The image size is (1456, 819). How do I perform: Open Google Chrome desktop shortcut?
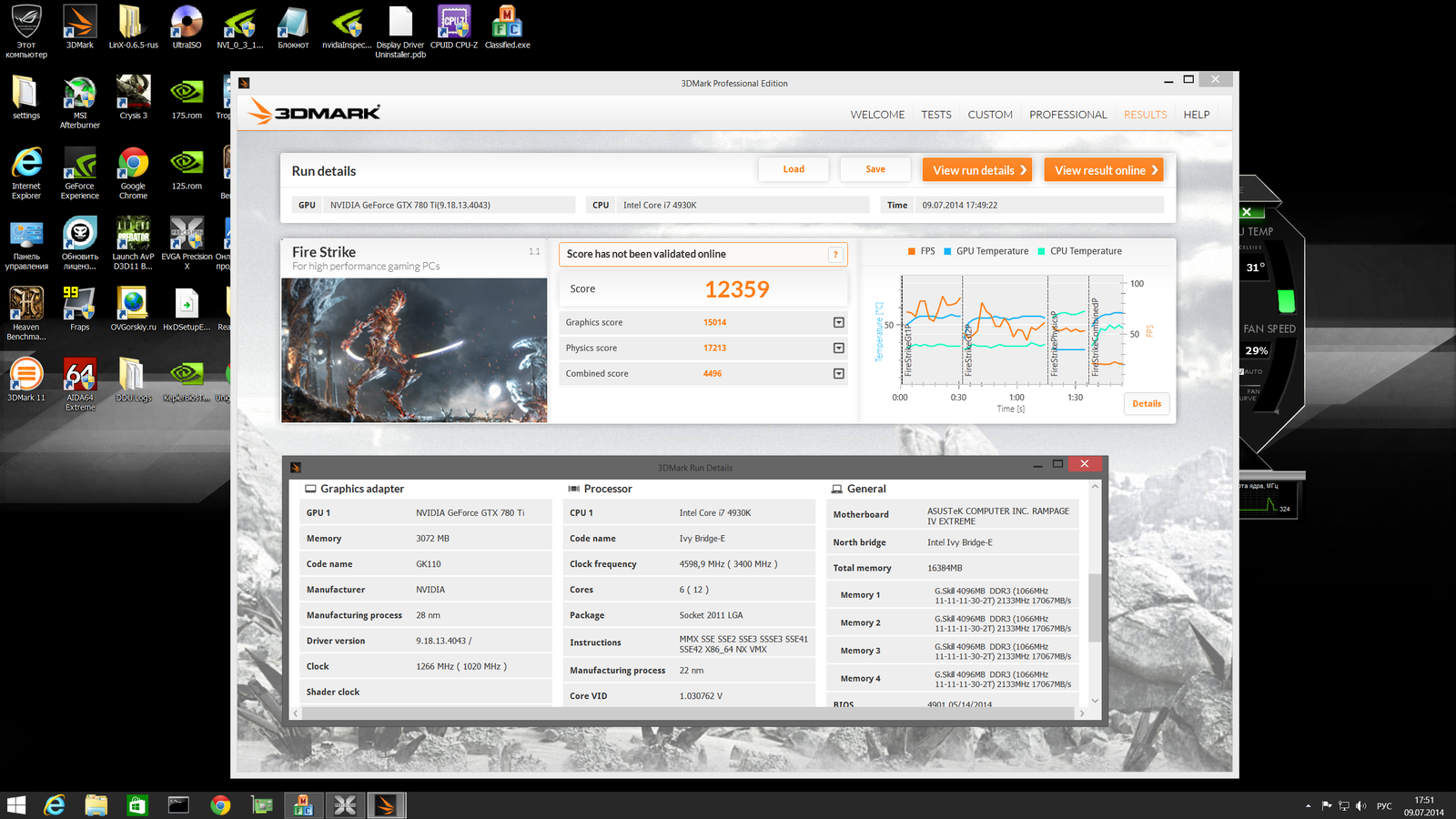tap(133, 173)
